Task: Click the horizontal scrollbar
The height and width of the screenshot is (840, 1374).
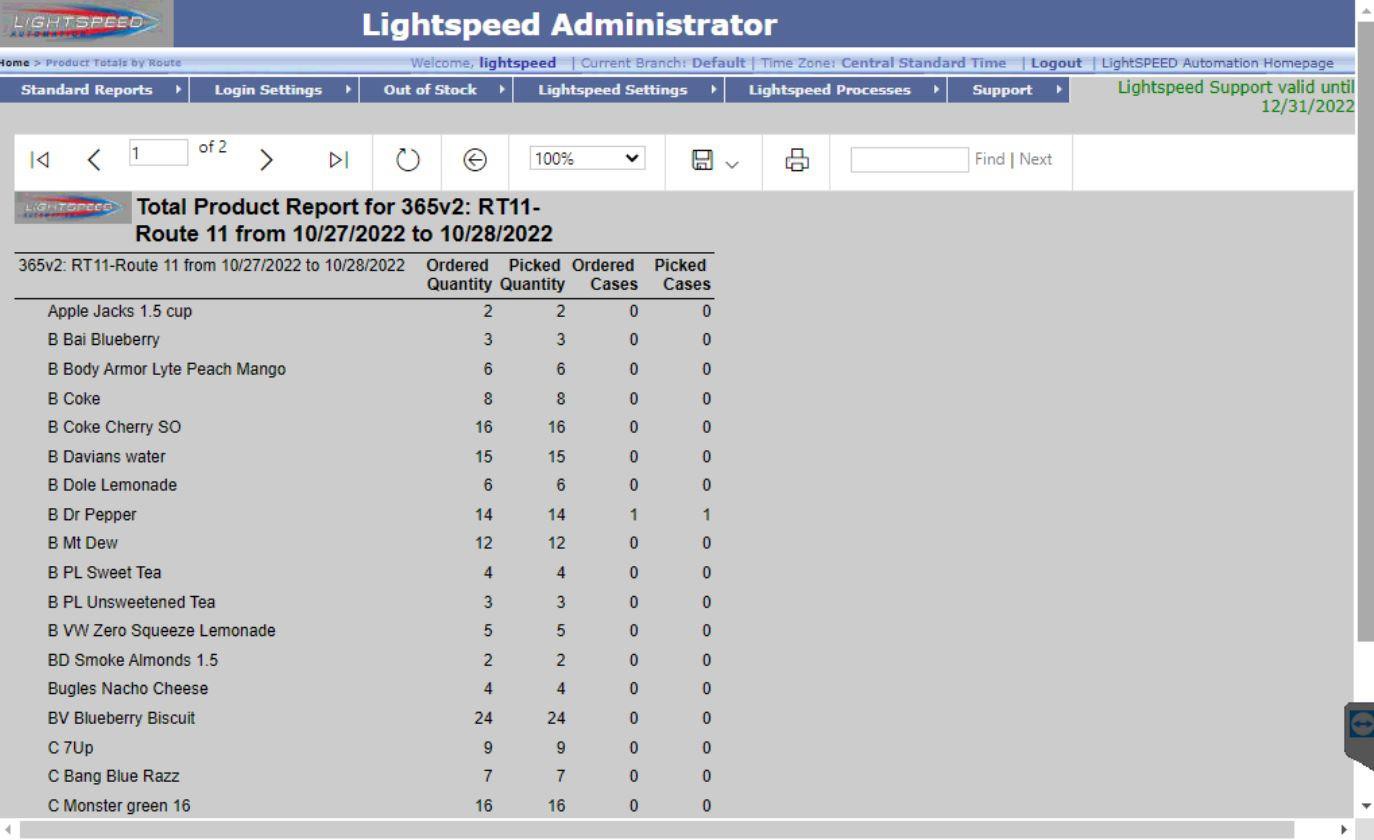Action: 656,830
